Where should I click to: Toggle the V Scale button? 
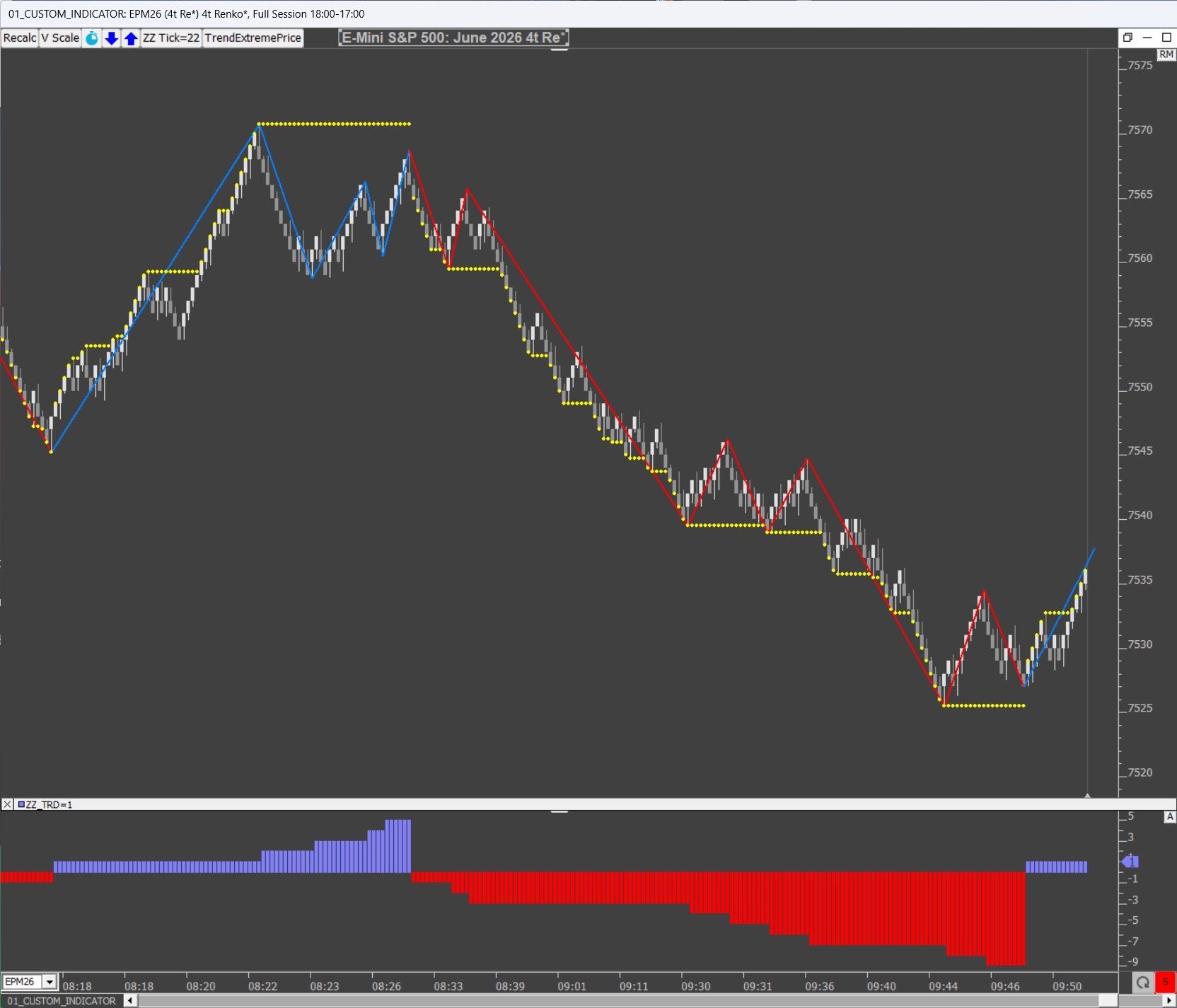pos(60,38)
